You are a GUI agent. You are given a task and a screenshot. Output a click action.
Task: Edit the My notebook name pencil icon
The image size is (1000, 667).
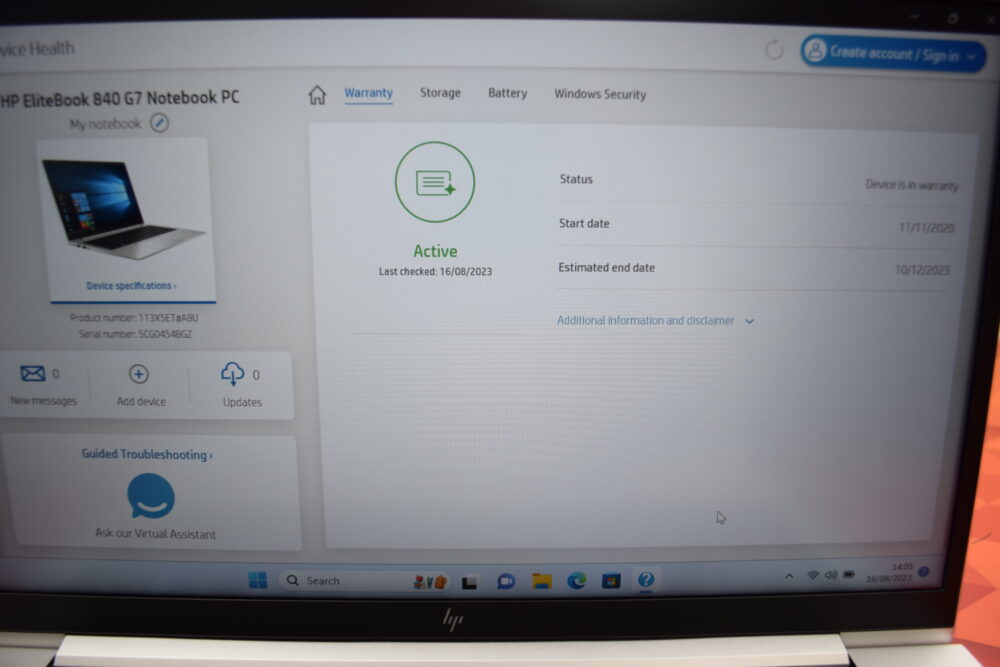pyautogui.click(x=159, y=122)
